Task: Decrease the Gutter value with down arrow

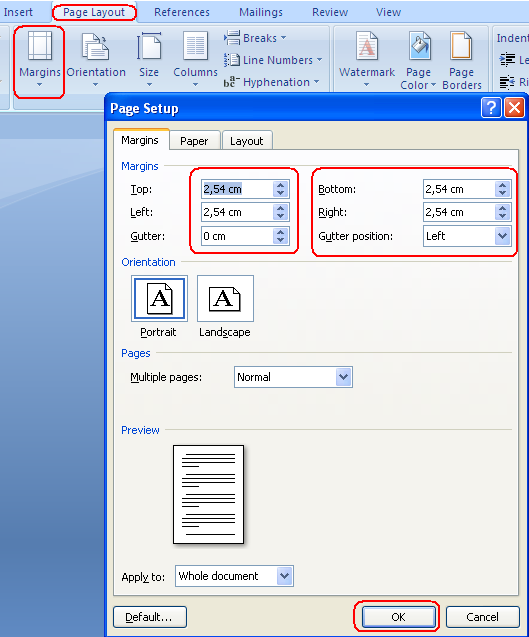Action: click(x=280, y=240)
